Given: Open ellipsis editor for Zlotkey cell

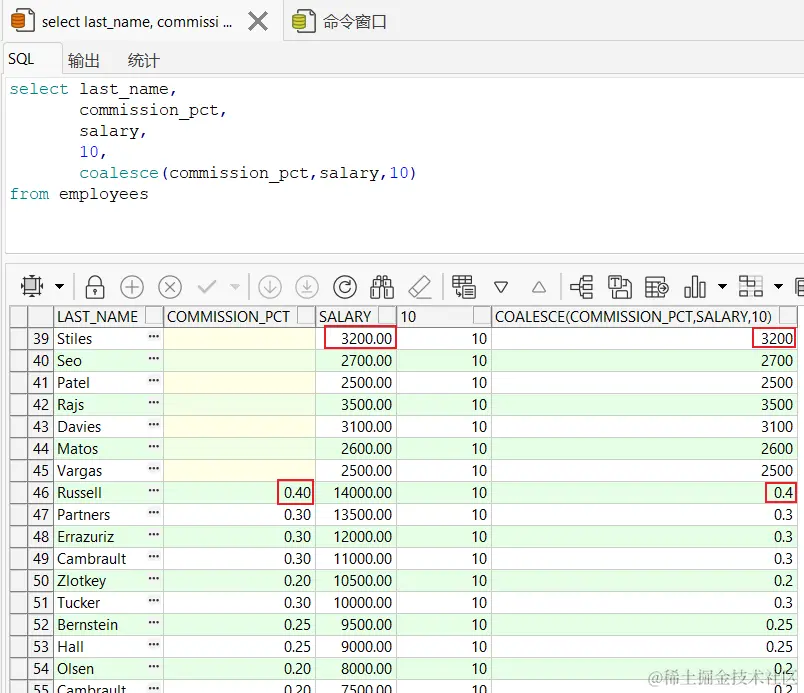Looking at the screenshot, I should (154, 579).
